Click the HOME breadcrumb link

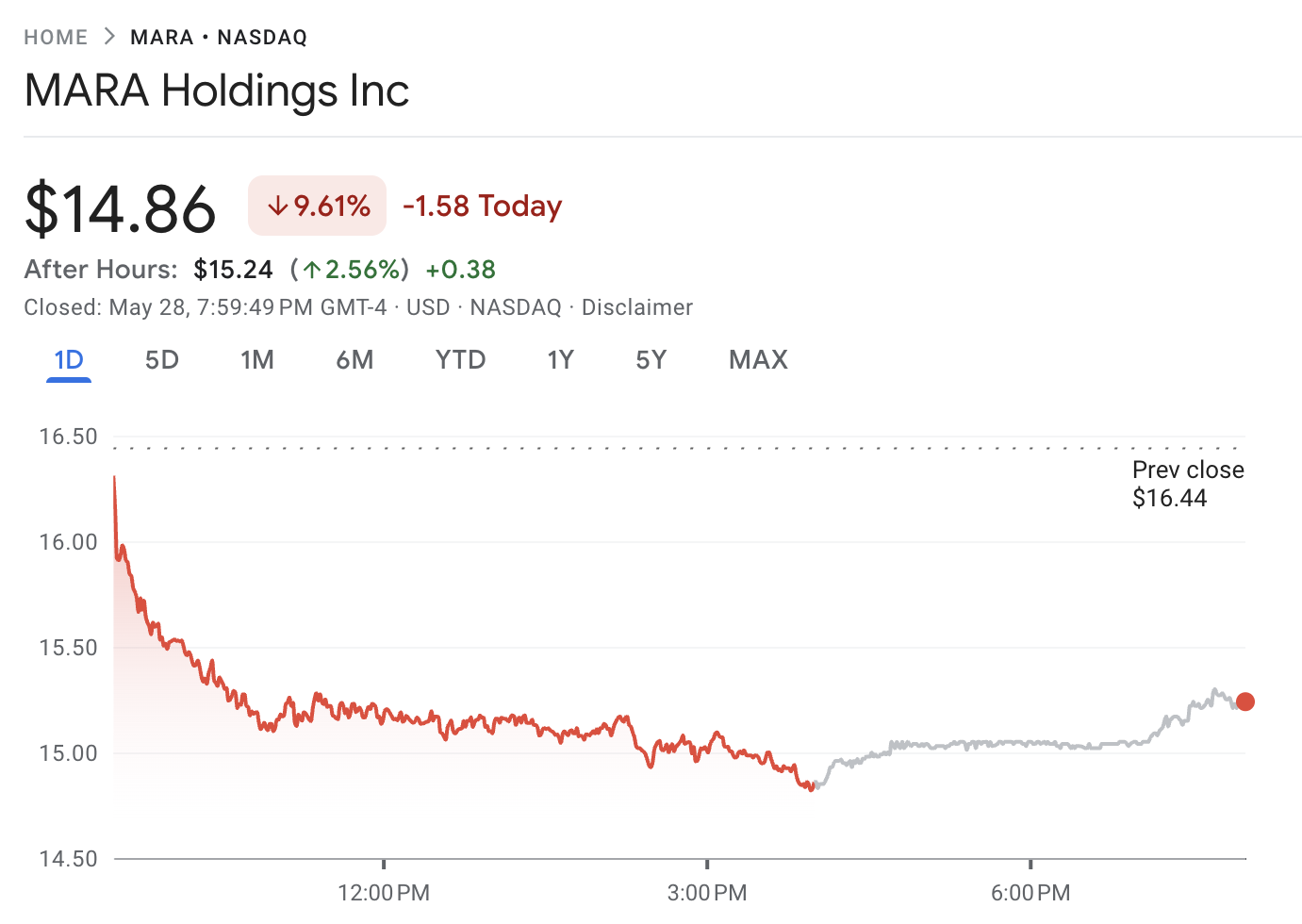pyautogui.click(x=56, y=38)
